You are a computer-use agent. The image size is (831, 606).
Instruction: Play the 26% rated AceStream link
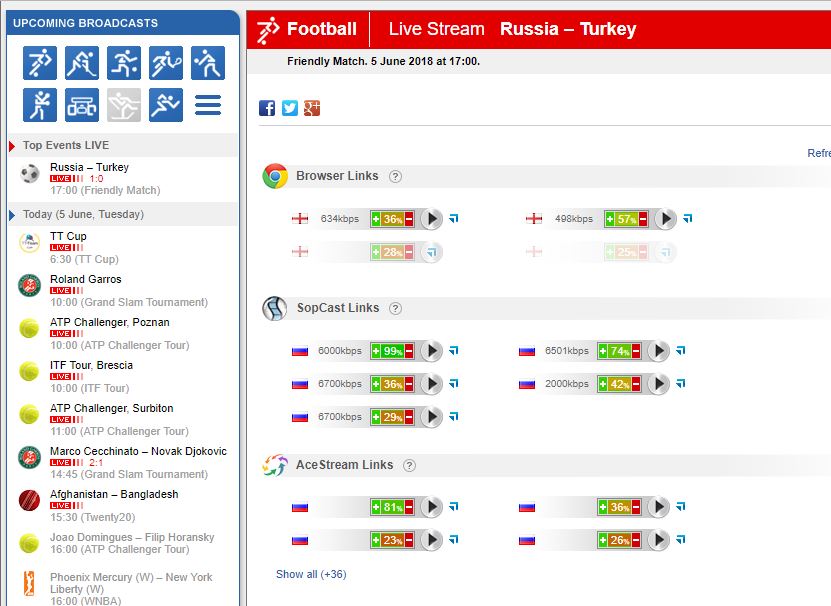coord(659,540)
